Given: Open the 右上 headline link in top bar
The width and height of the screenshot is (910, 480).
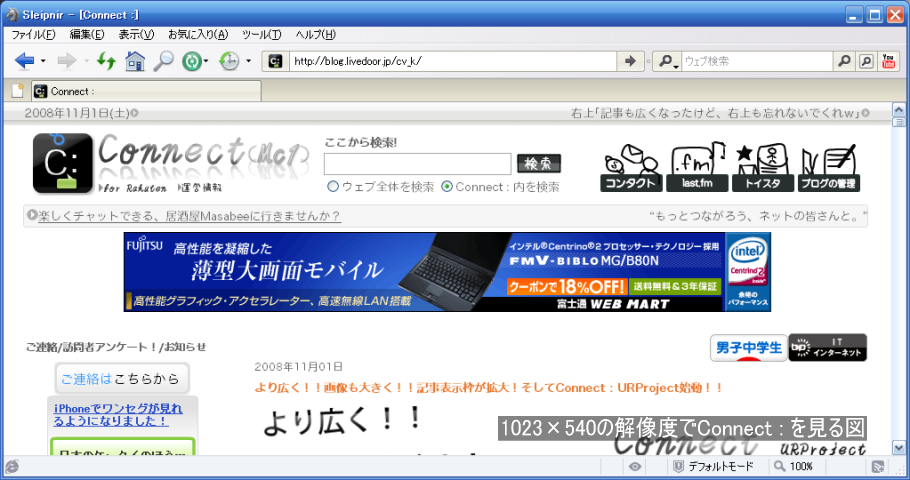Looking at the screenshot, I should 716,113.
